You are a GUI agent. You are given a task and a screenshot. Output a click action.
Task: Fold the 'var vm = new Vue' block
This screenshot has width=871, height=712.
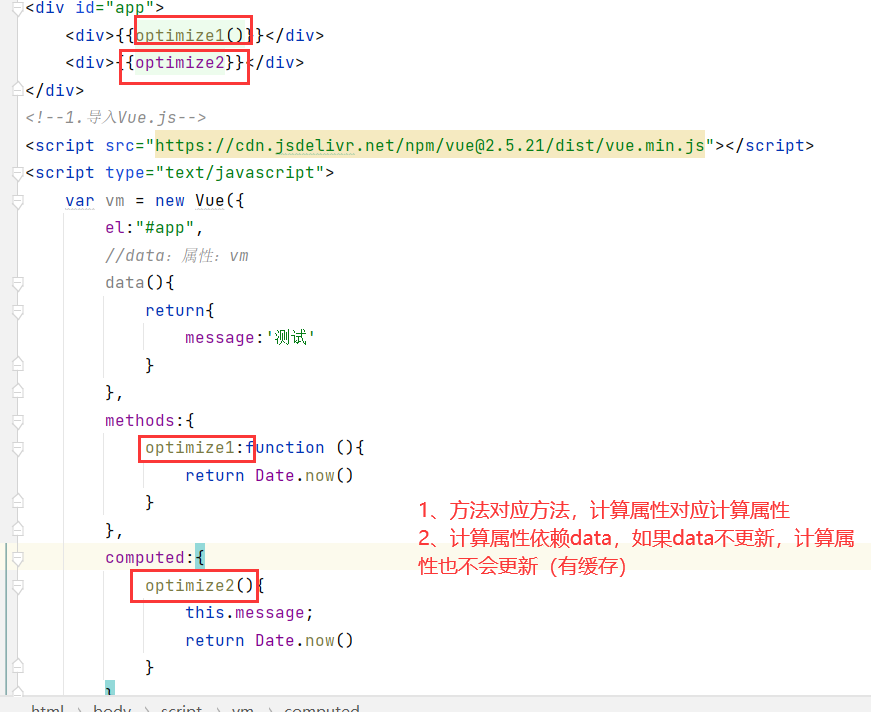click(16, 201)
